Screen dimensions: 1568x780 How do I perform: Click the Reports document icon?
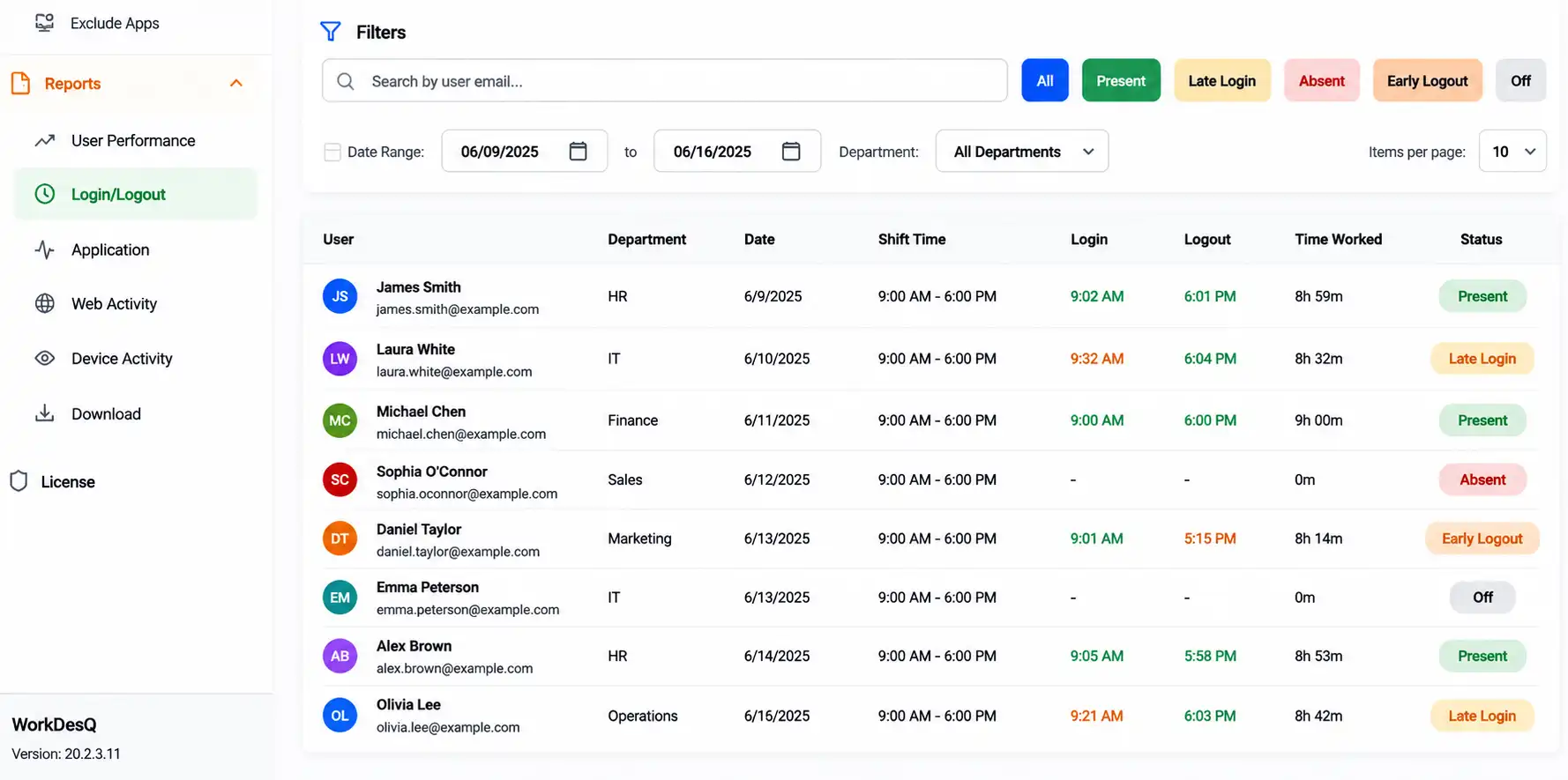(20, 84)
